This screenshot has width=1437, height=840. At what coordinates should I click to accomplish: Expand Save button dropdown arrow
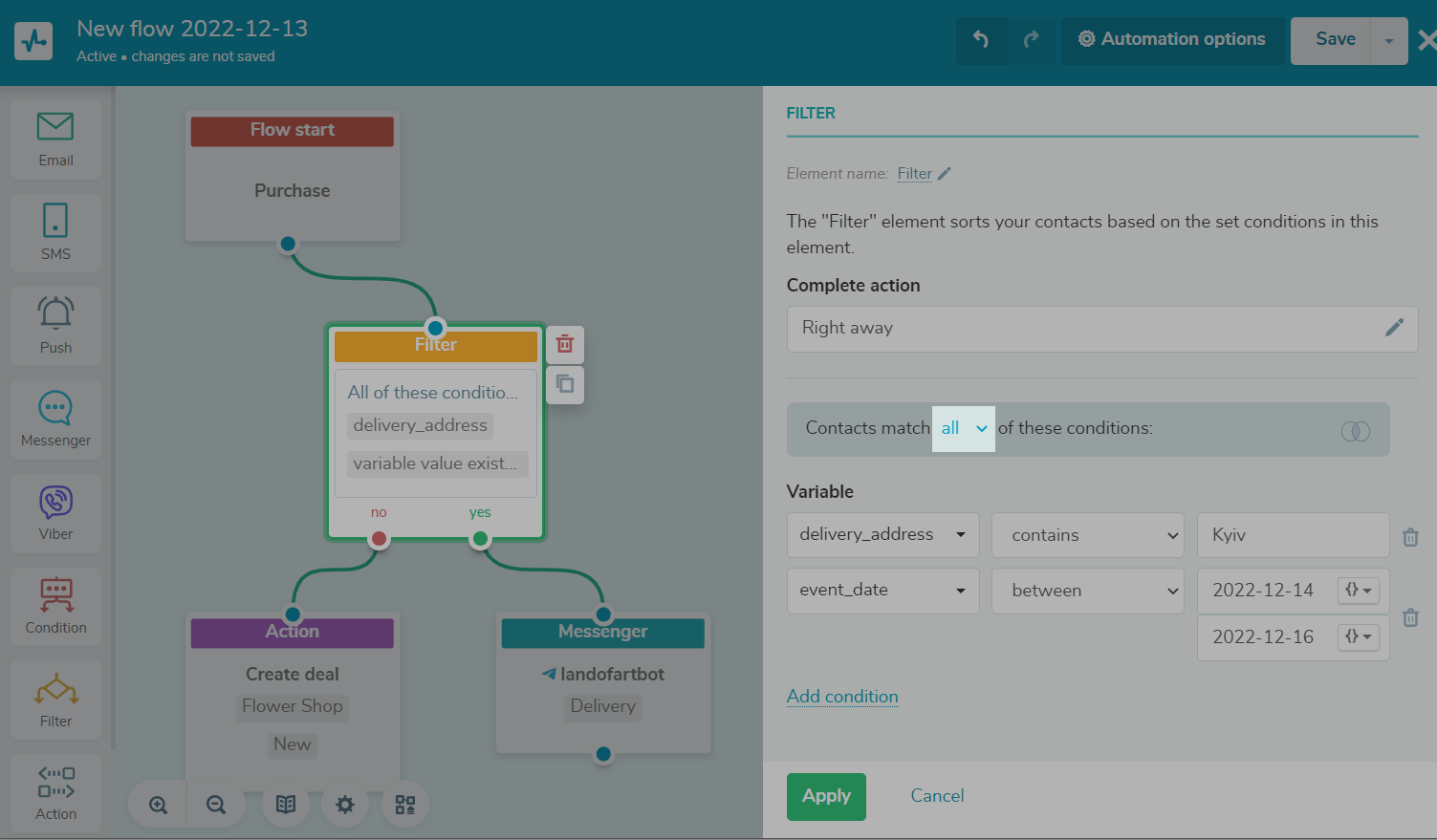pyautogui.click(x=1388, y=41)
